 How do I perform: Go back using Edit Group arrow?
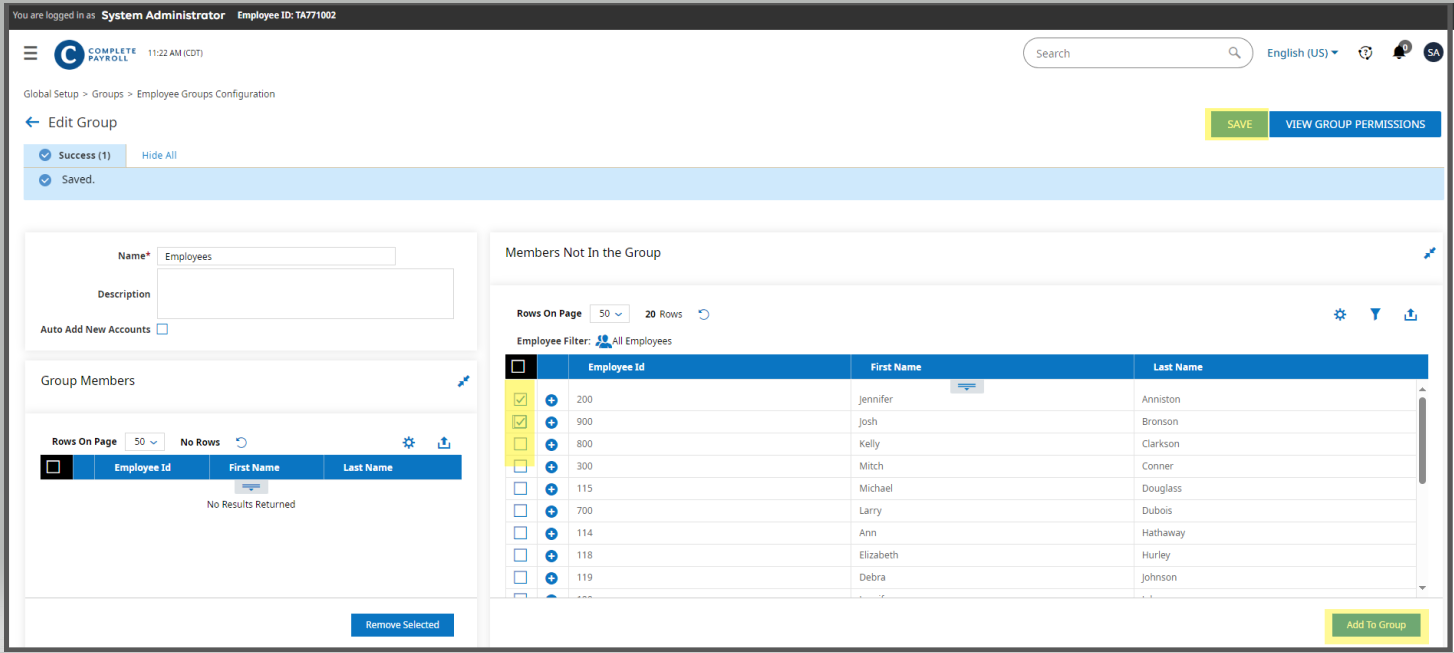click(x=32, y=122)
